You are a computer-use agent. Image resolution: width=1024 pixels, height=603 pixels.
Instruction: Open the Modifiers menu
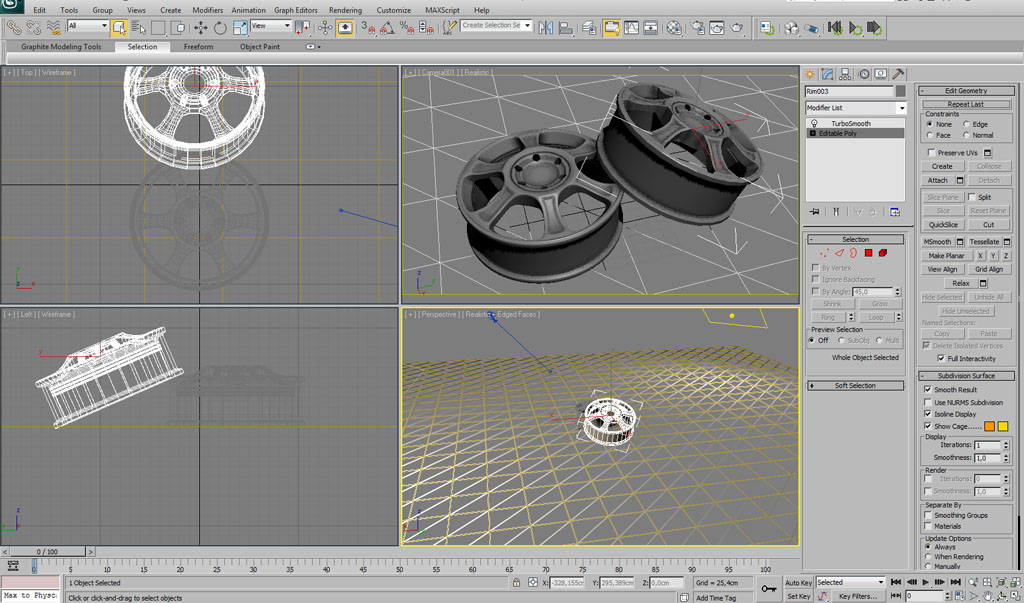pos(208,10)
